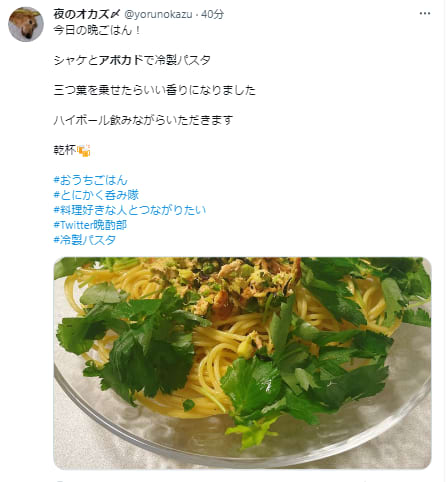Open the tweet's more options menu
The height and width of the screenshot is (482, 446).
(x=424, y=14)
